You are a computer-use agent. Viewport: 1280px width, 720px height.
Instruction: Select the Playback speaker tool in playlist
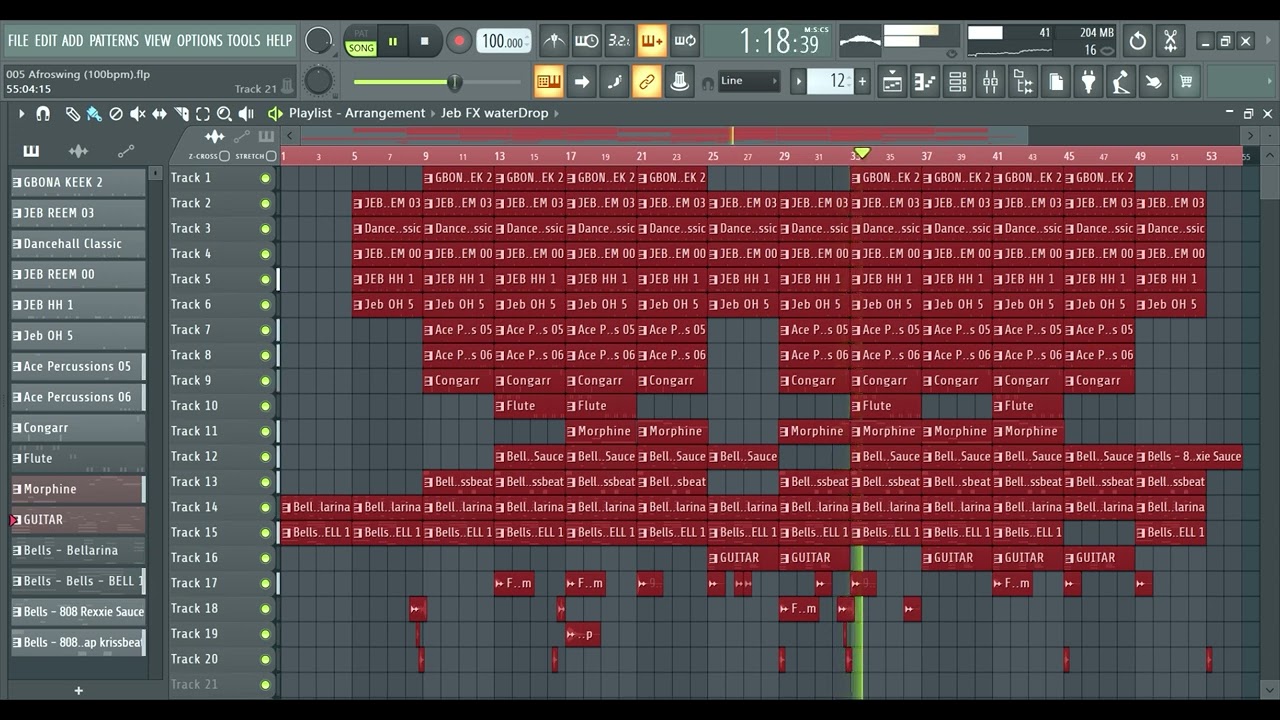246,114
